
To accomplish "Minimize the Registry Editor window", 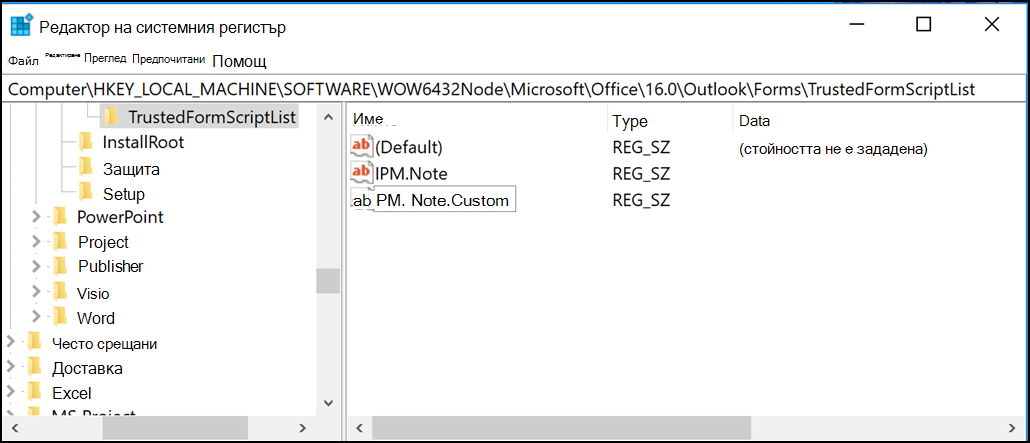I will 855,25.
